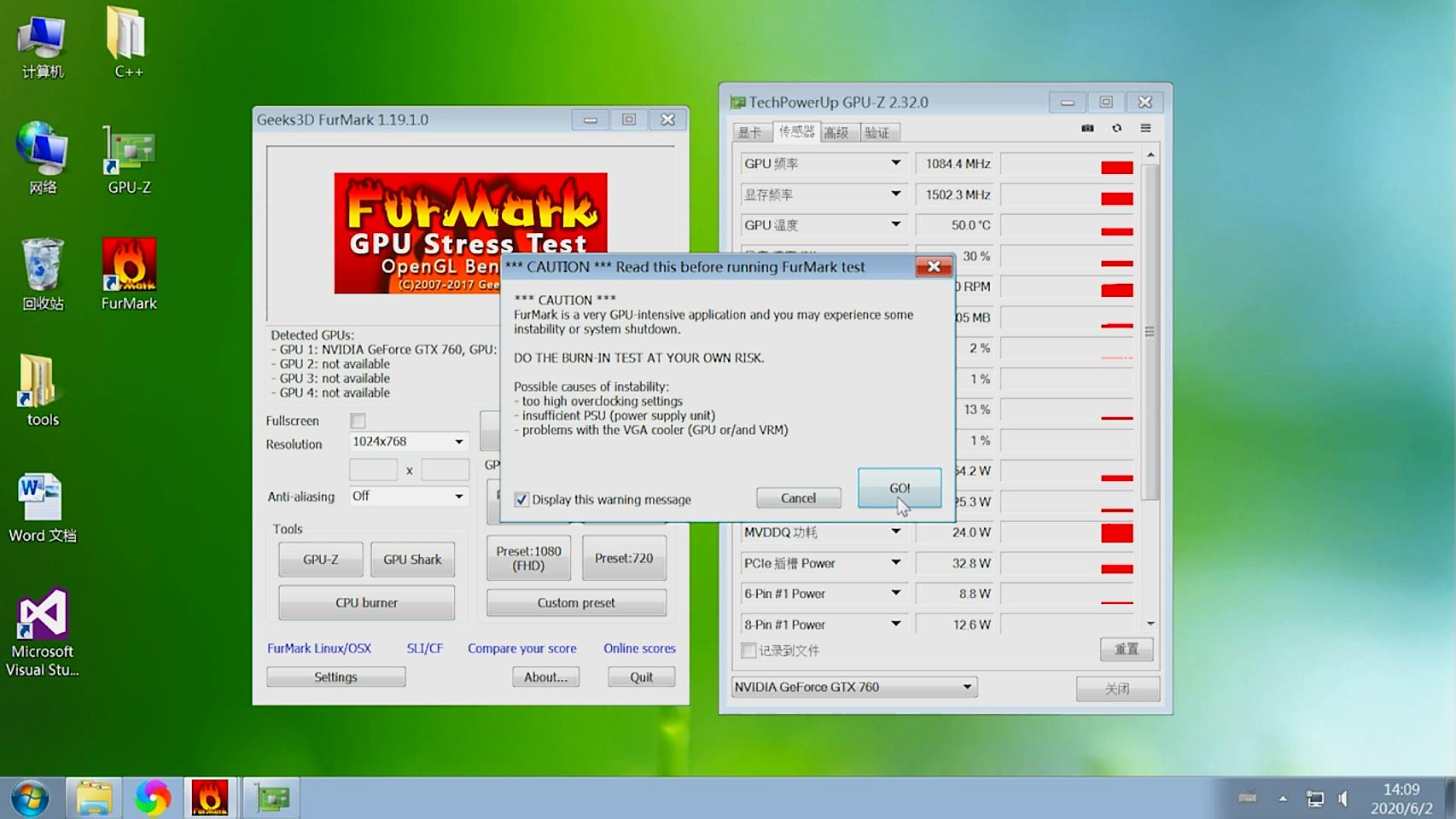
Task: Click the GPU-Z sensor list scrollbar
Action: coord(1150,333)
